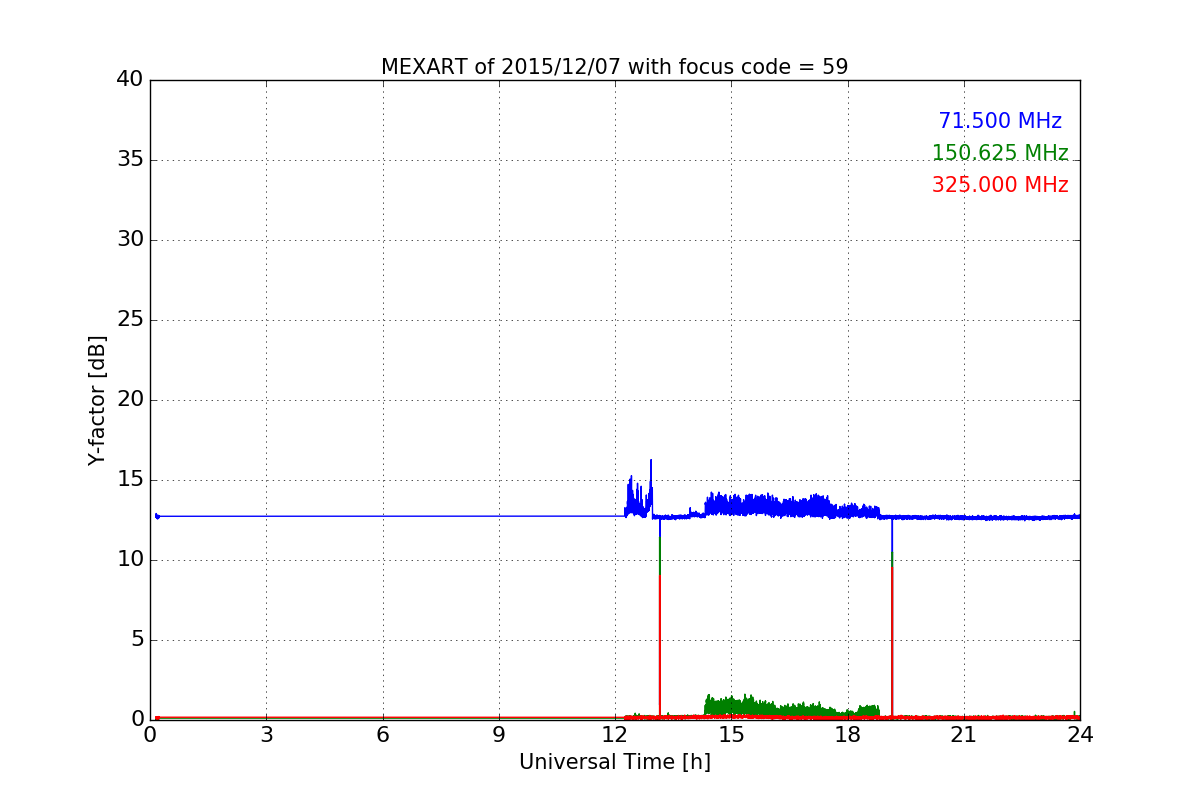Click the x-axis tick label 12
Screen dimensions: 1200x800
615,735
